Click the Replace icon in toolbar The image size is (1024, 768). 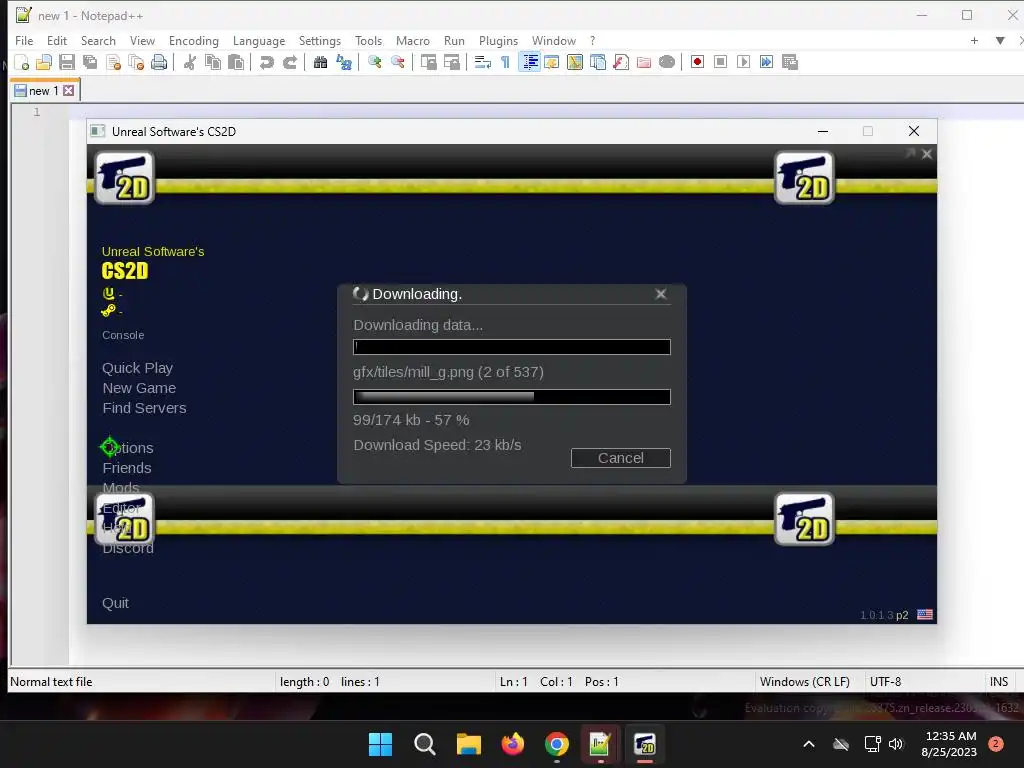(x=344, y=62)
